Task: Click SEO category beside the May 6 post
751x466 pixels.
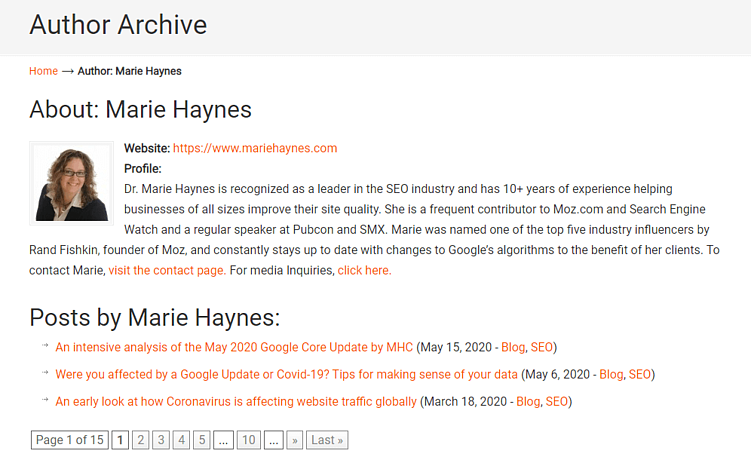Action: (640, 374)
